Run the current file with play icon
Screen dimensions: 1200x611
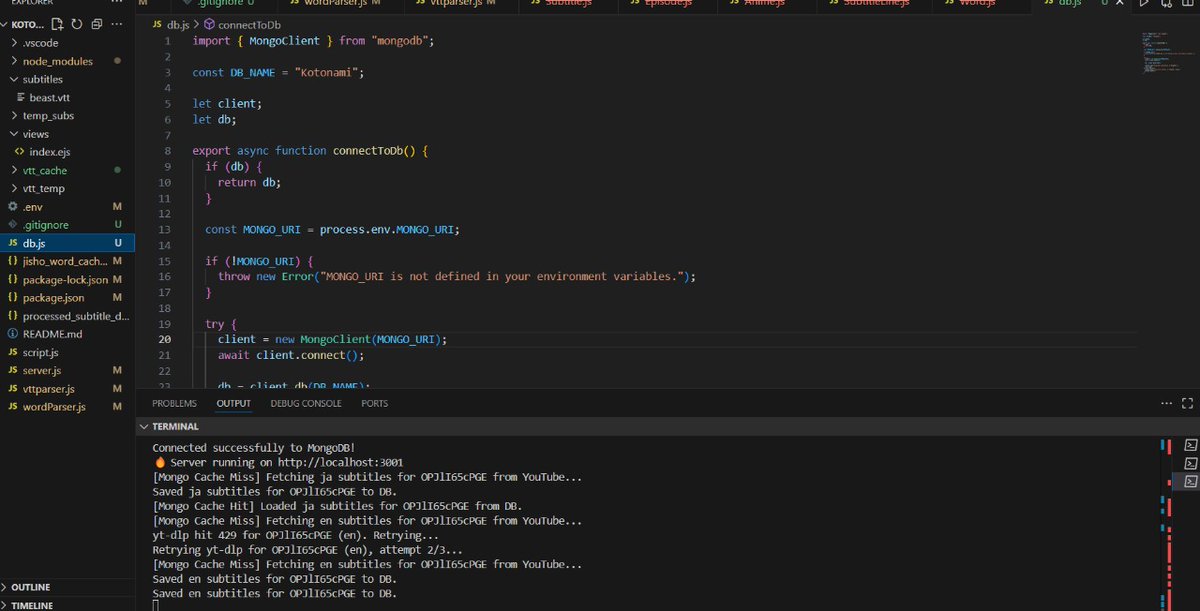click(1145, 3)
